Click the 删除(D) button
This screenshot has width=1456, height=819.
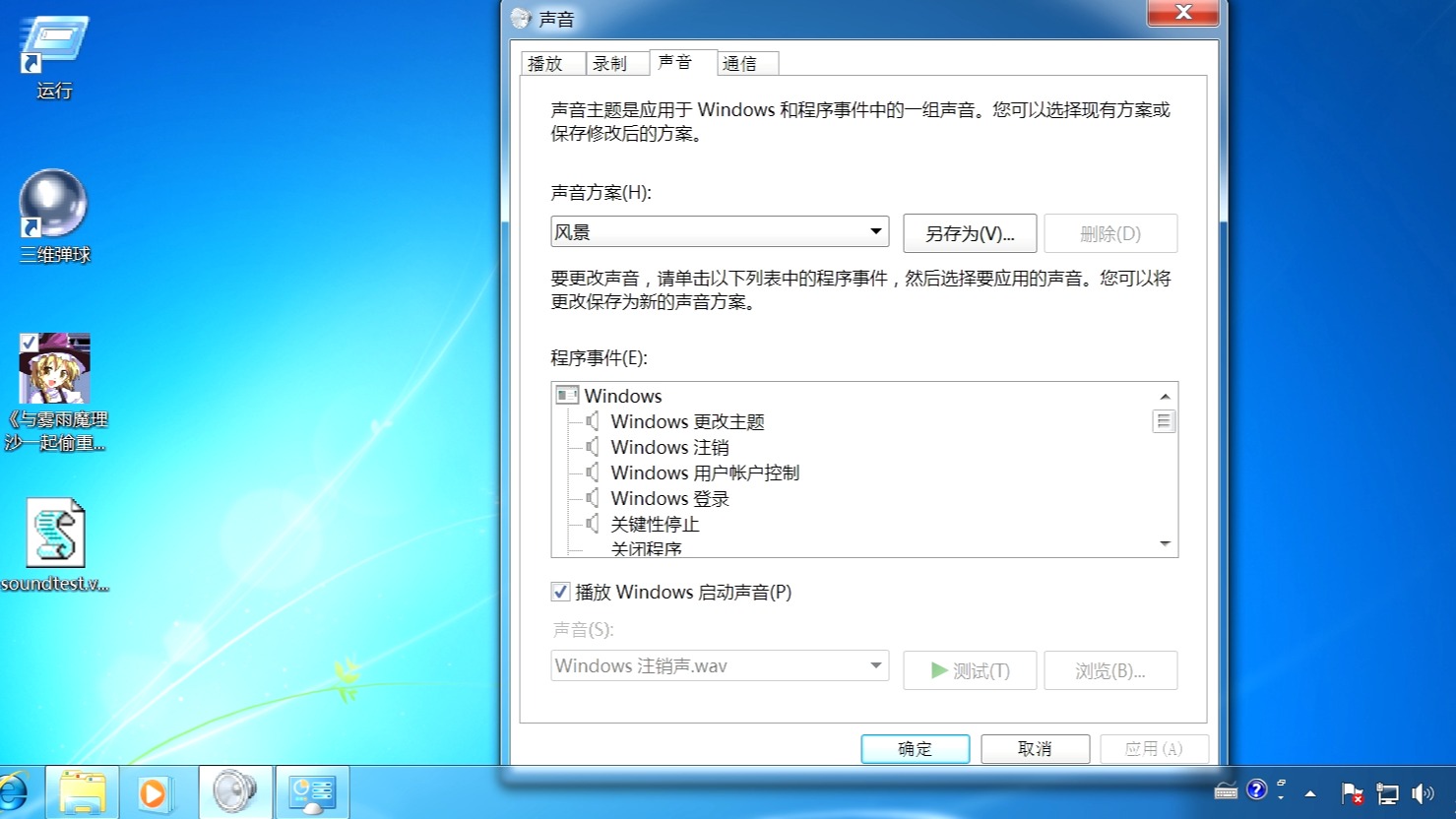pos(1110,233)
